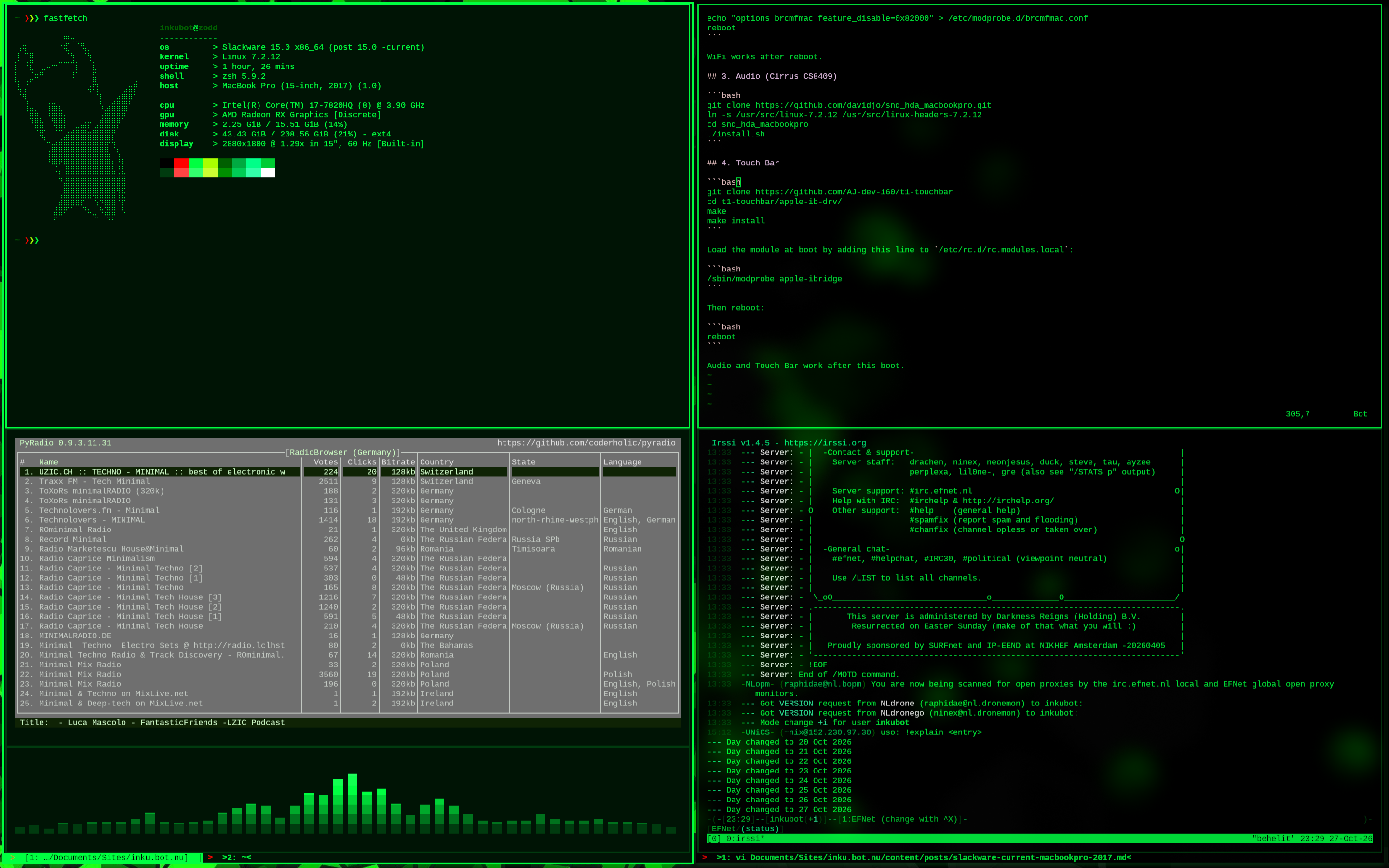This screenshot has height=868, width=1389.
Task: Click the 'Votes' column header in PyRadio
Action: (326, 462)
